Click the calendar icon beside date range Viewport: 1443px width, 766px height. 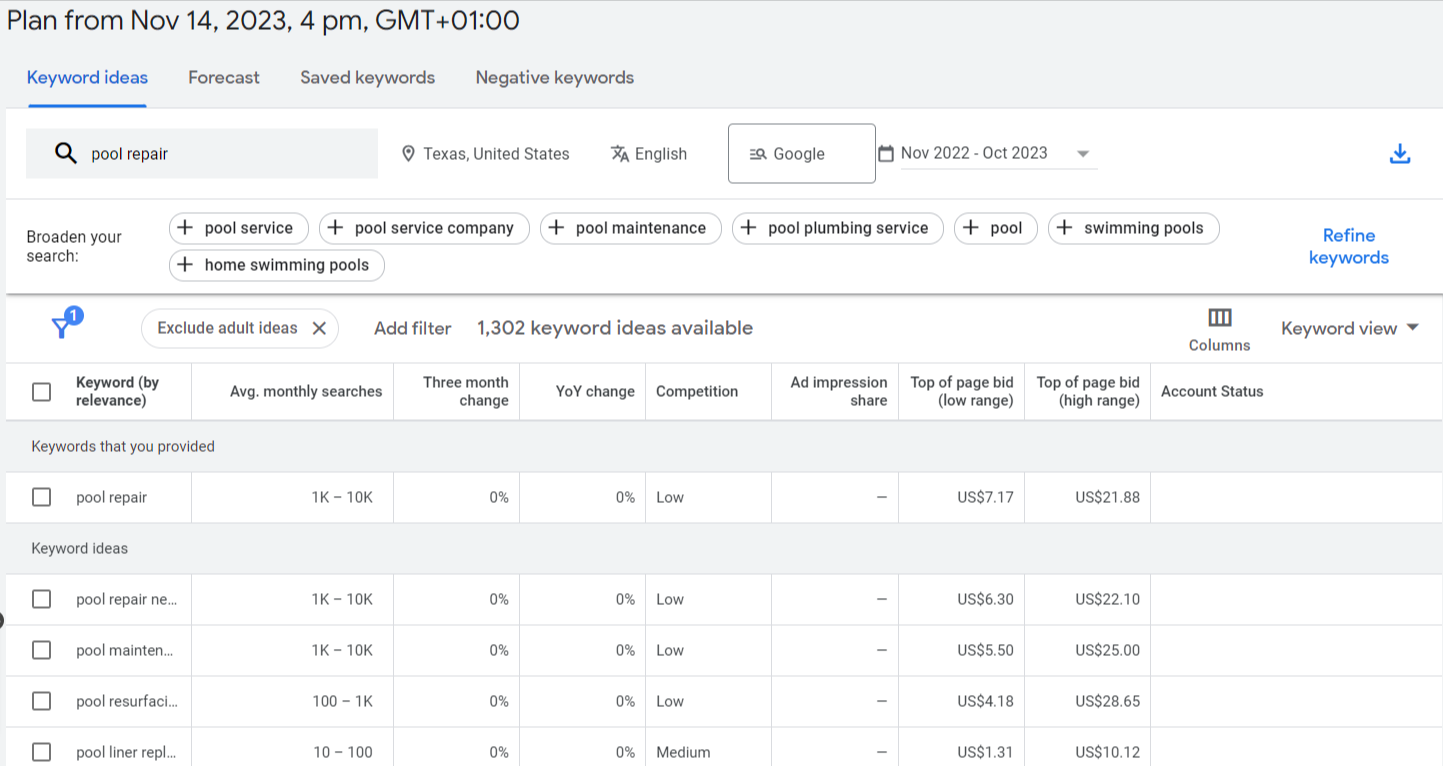pos(885,154)
